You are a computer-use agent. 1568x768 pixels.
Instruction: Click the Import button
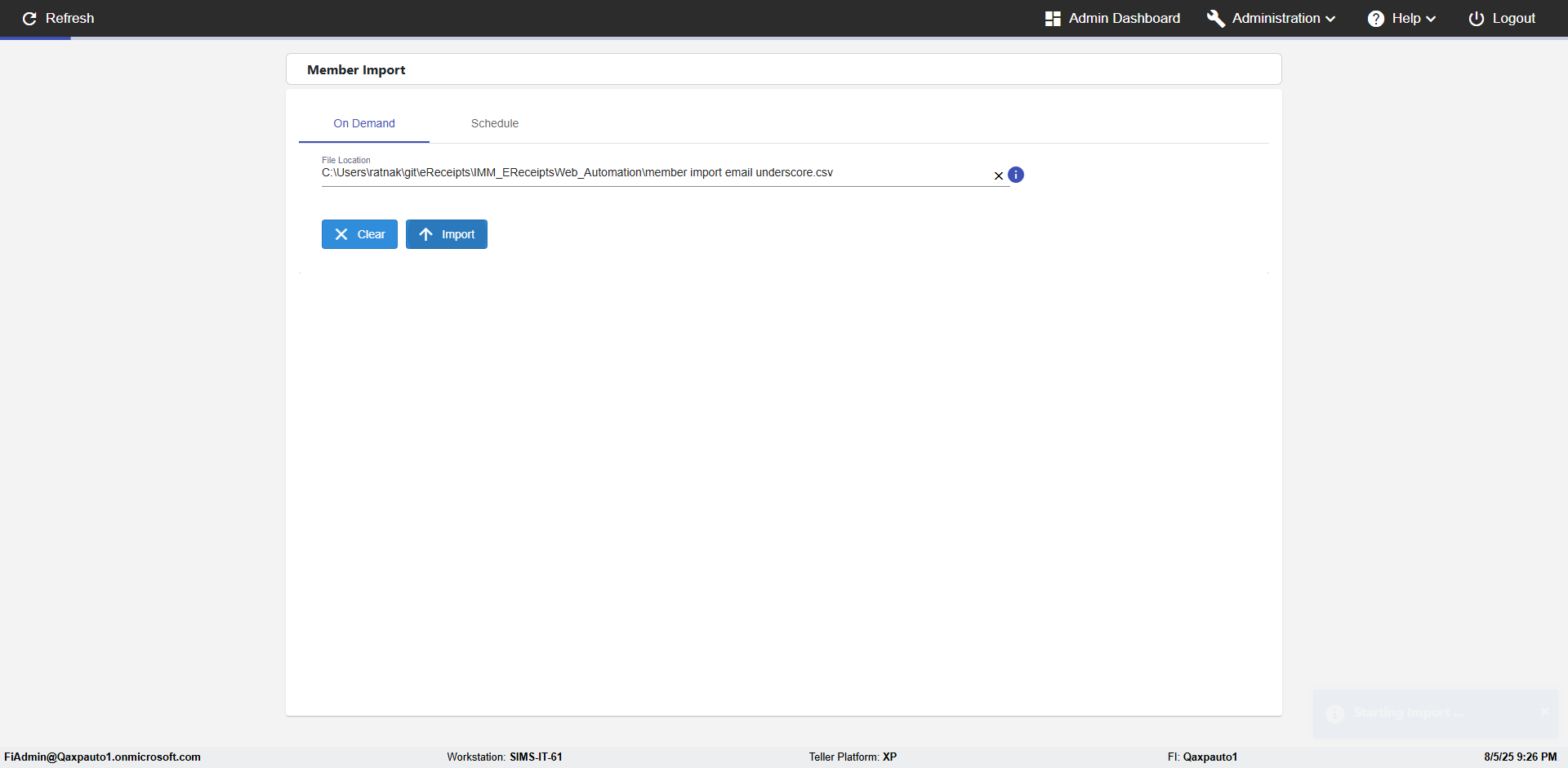[447, 234]
